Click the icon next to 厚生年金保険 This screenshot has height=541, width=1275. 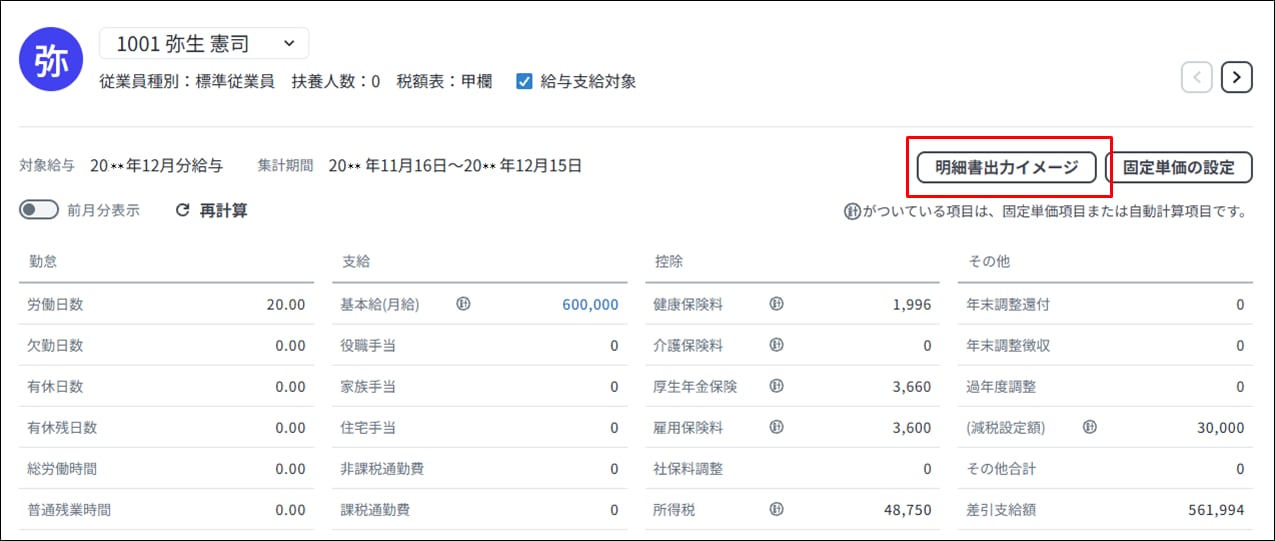(776, 387)
